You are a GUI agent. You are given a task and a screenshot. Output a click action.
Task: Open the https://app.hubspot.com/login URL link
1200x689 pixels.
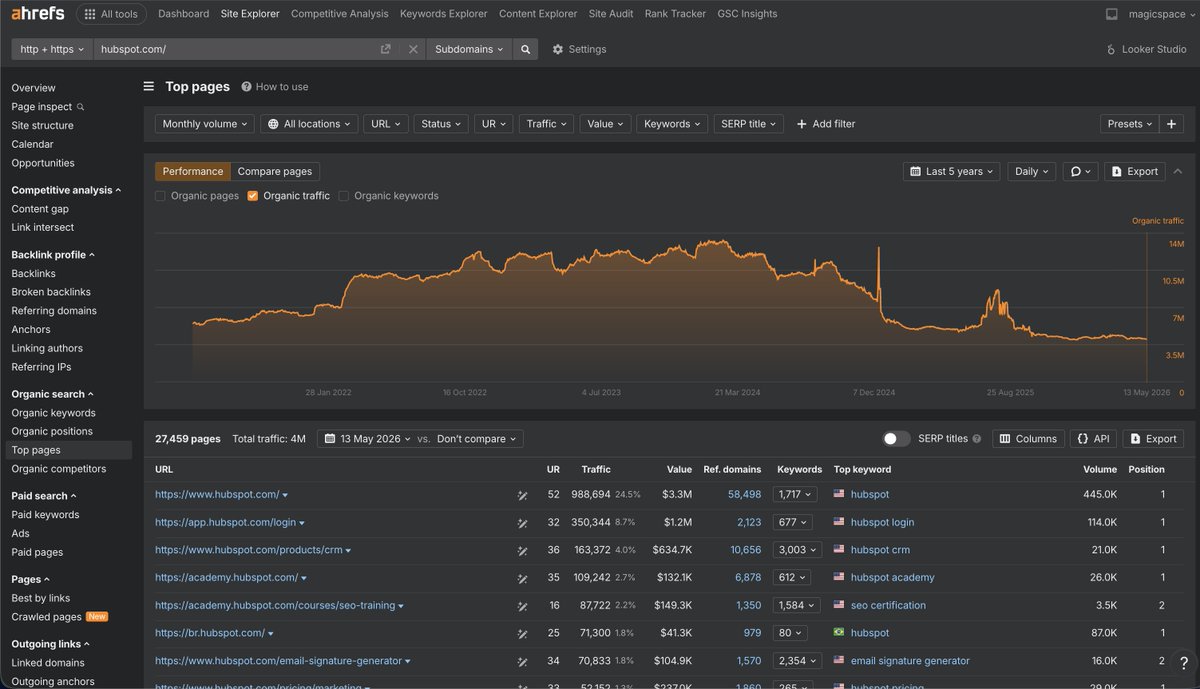click(225, 522)
